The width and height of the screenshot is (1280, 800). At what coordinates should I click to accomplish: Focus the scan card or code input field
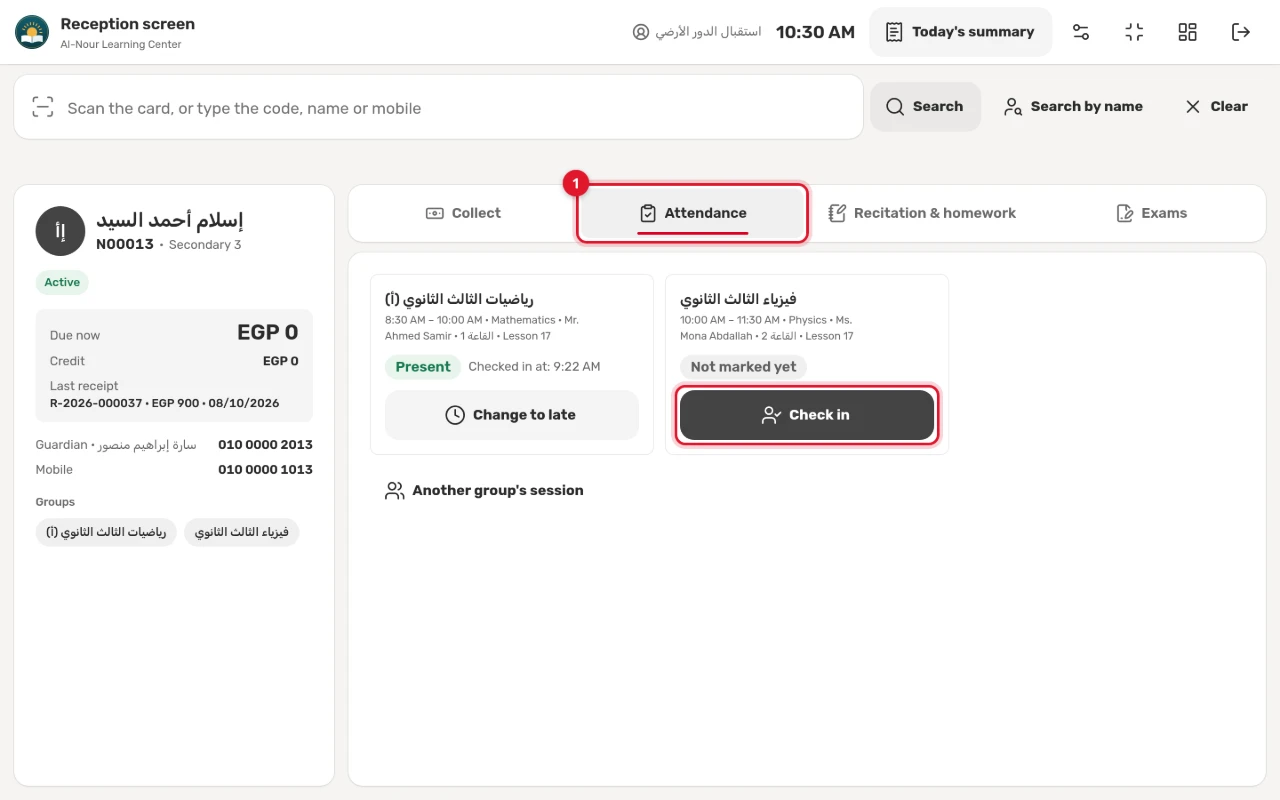coord(438,107)
